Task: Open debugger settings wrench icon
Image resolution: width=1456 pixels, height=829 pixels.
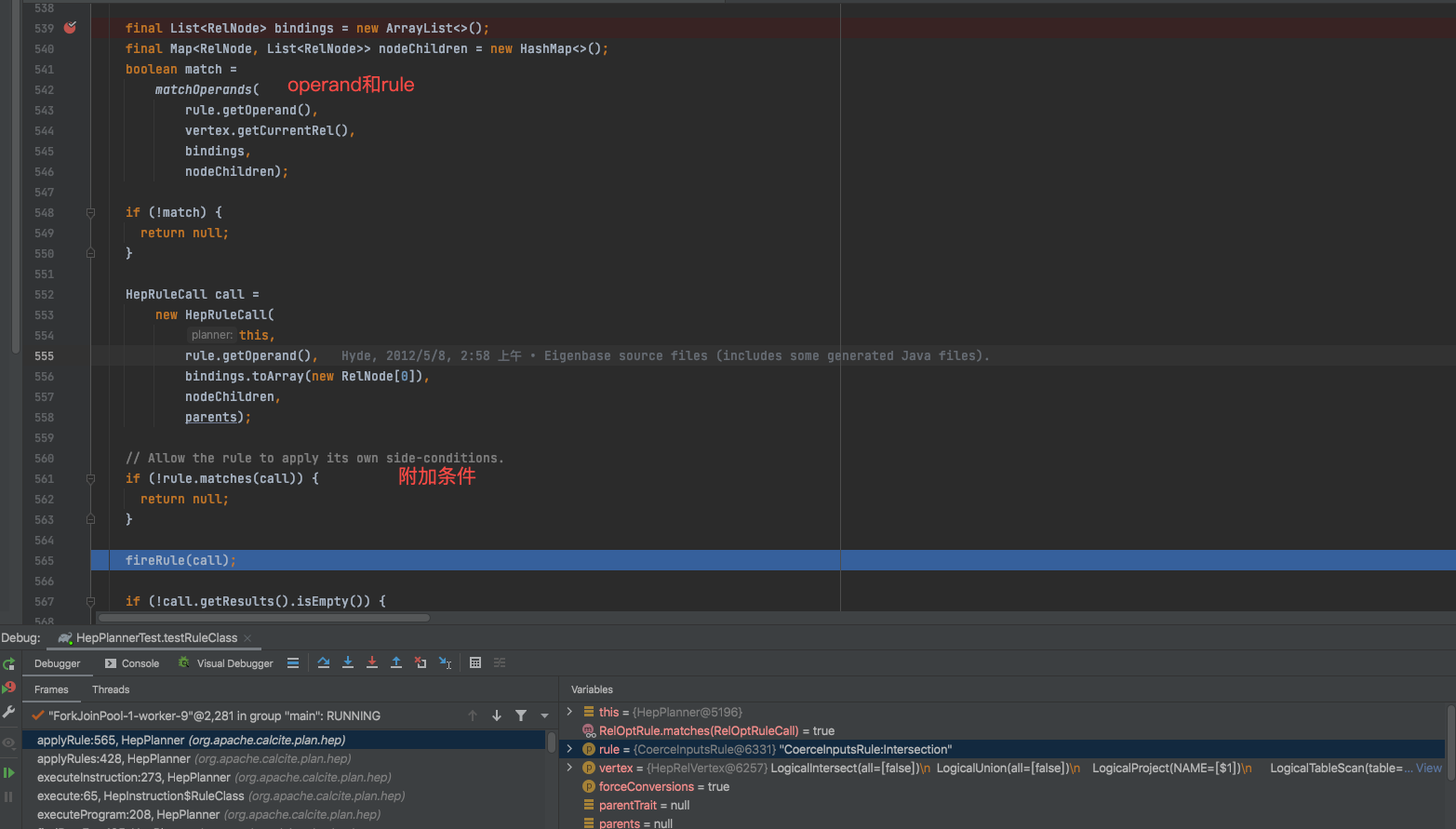Action: (8, 712)
